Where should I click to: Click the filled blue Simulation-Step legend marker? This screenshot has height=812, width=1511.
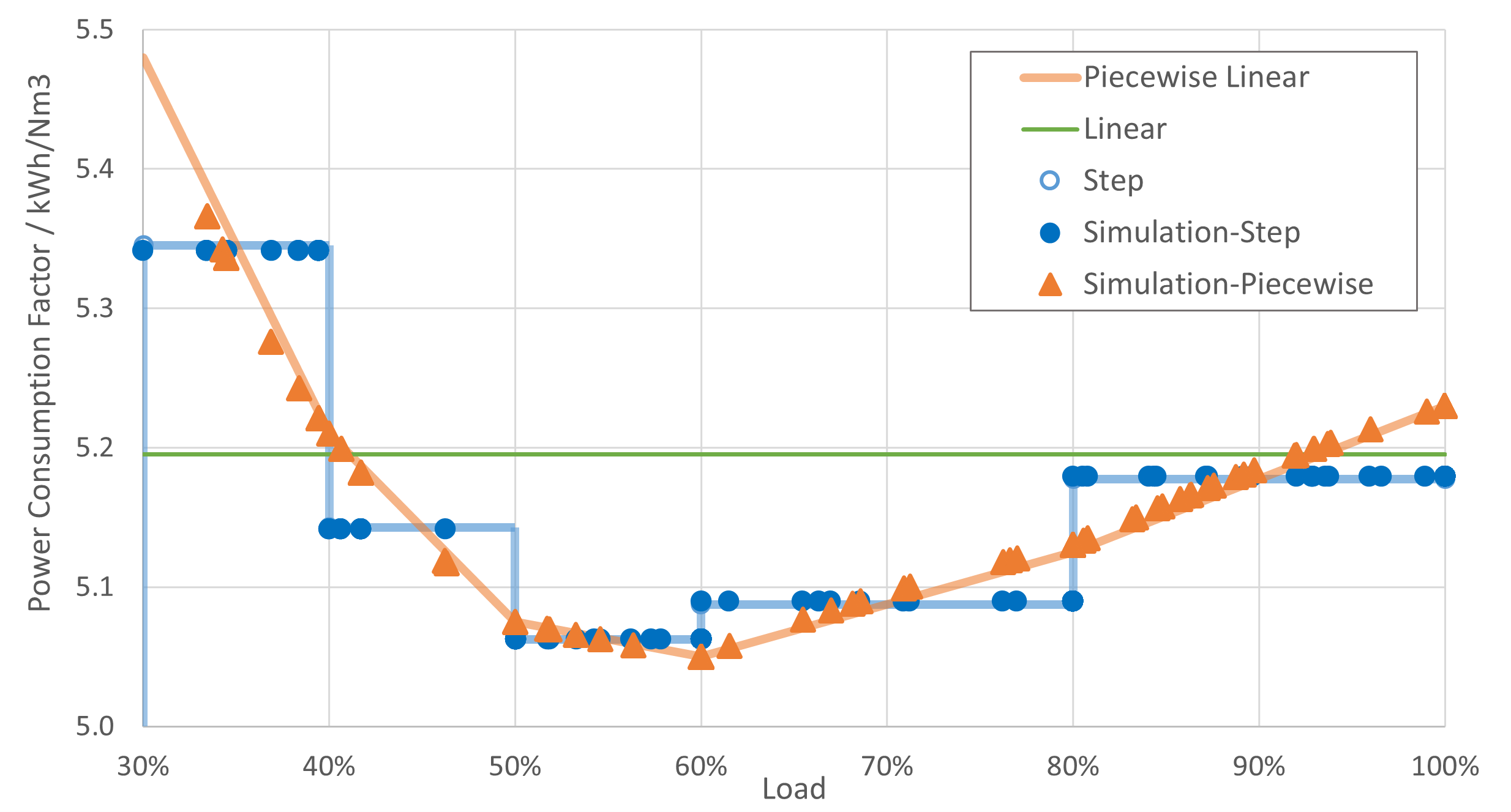click(1050, 233)
